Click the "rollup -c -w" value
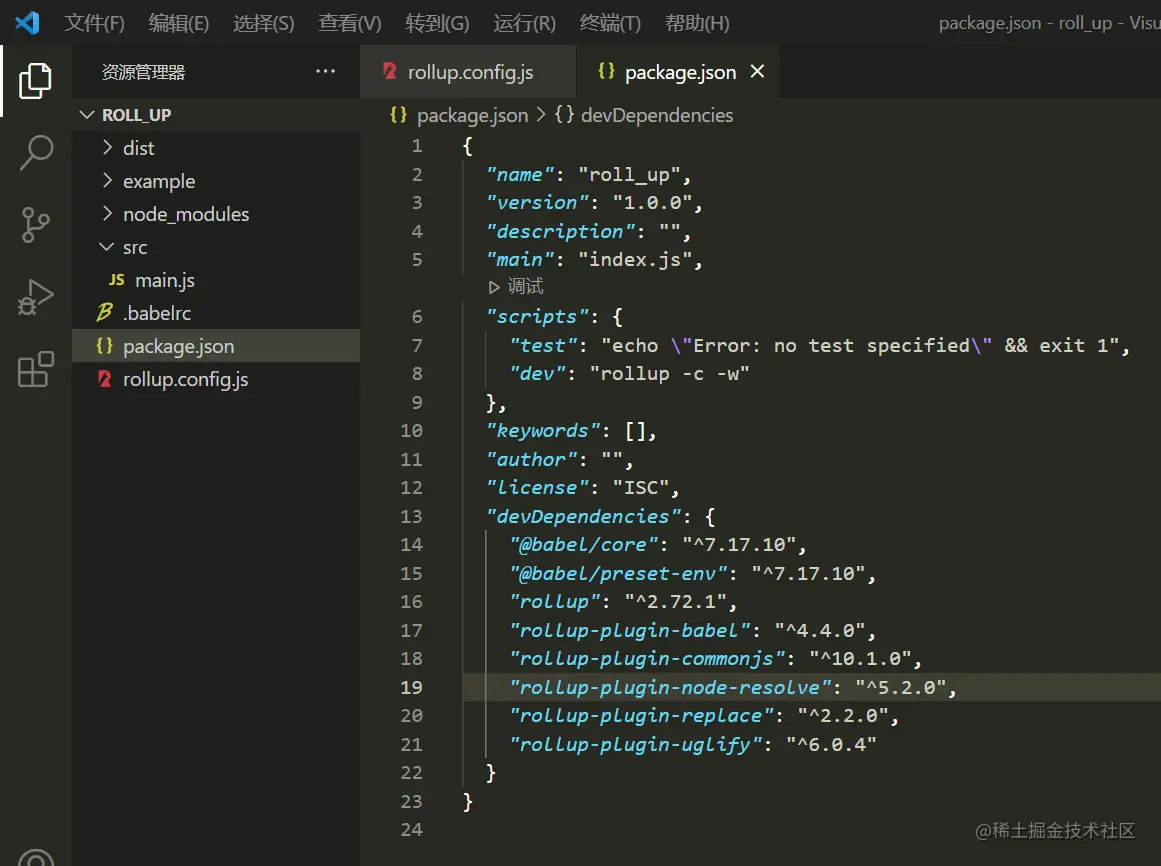The width and height of the screenshot is (1161, 866). pos(669,374)
